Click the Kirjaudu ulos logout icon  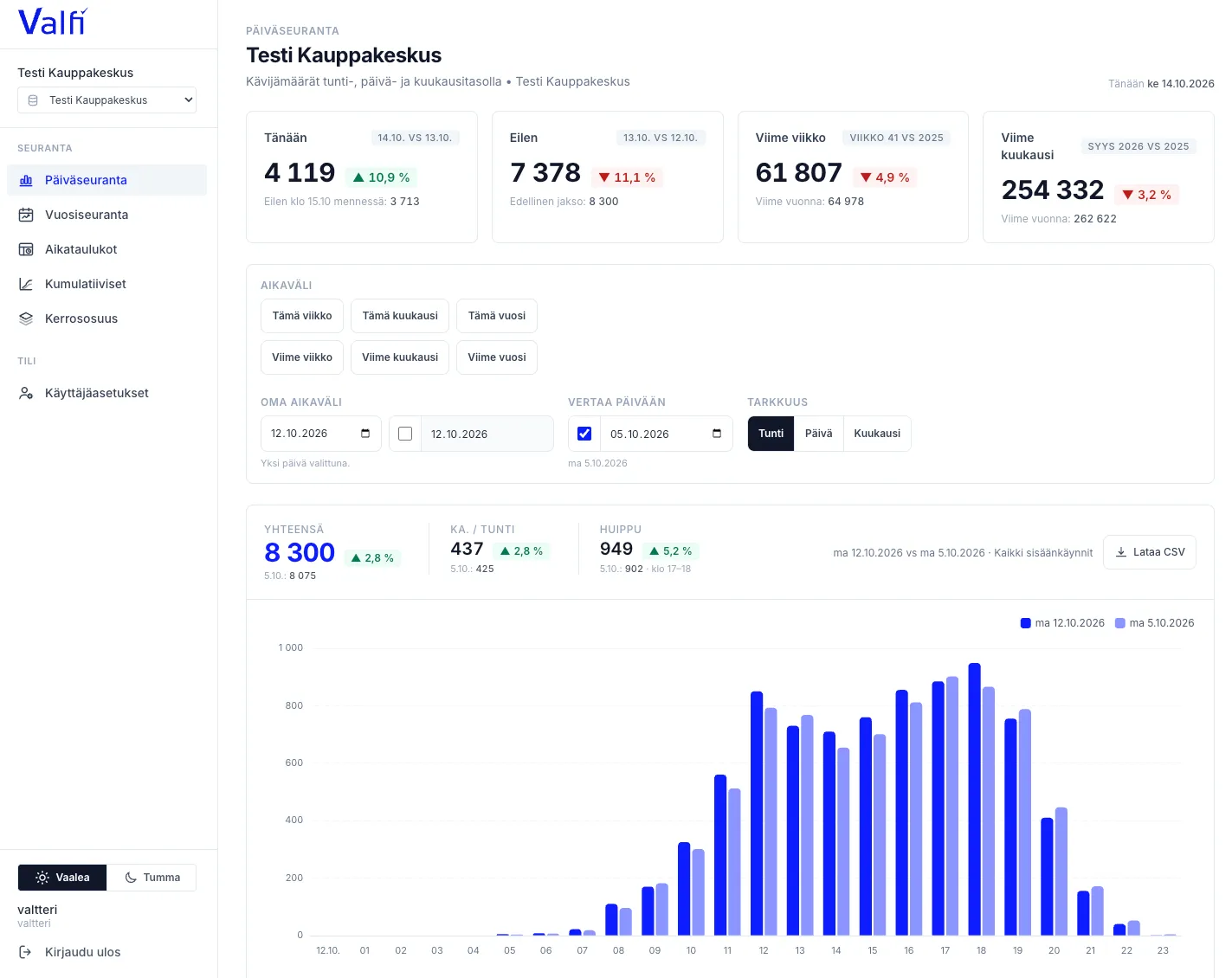26,952
